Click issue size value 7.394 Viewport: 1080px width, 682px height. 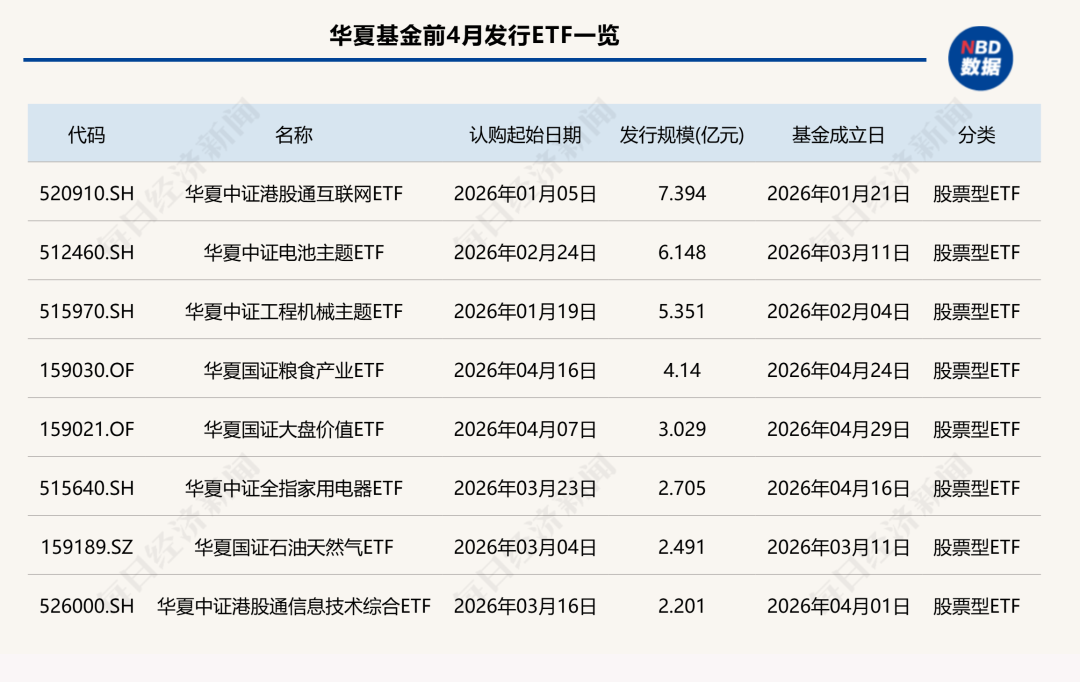point(682,194)
